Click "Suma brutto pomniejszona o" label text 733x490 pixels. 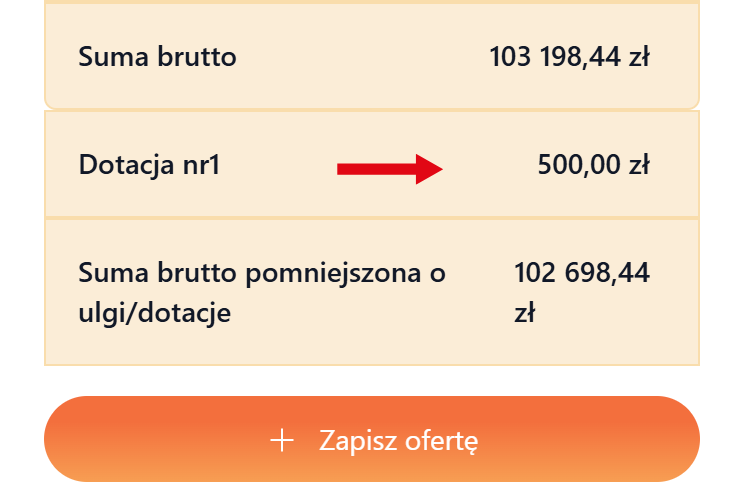[x=262, y=273]
